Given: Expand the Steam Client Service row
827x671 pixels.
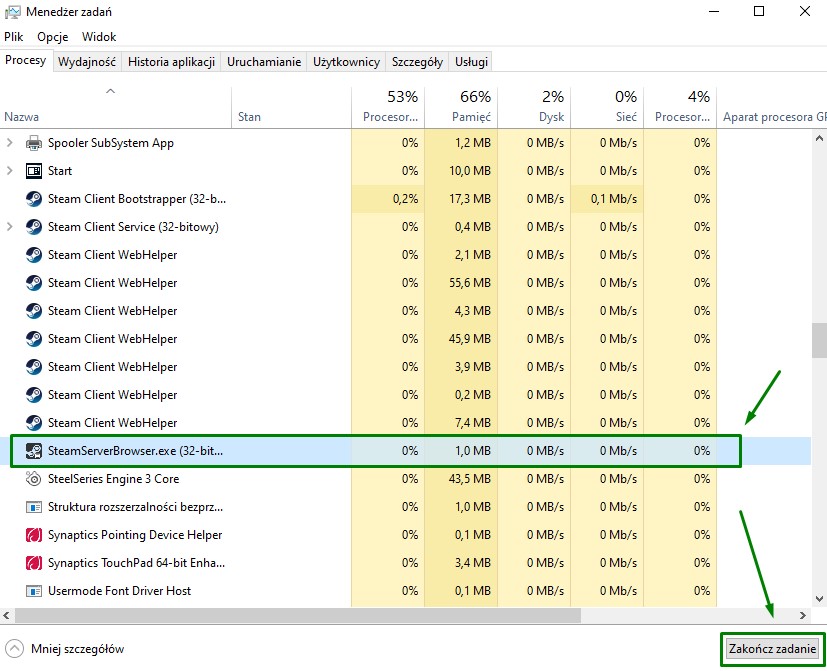Looking at the screenshot, I should (9, 226).
